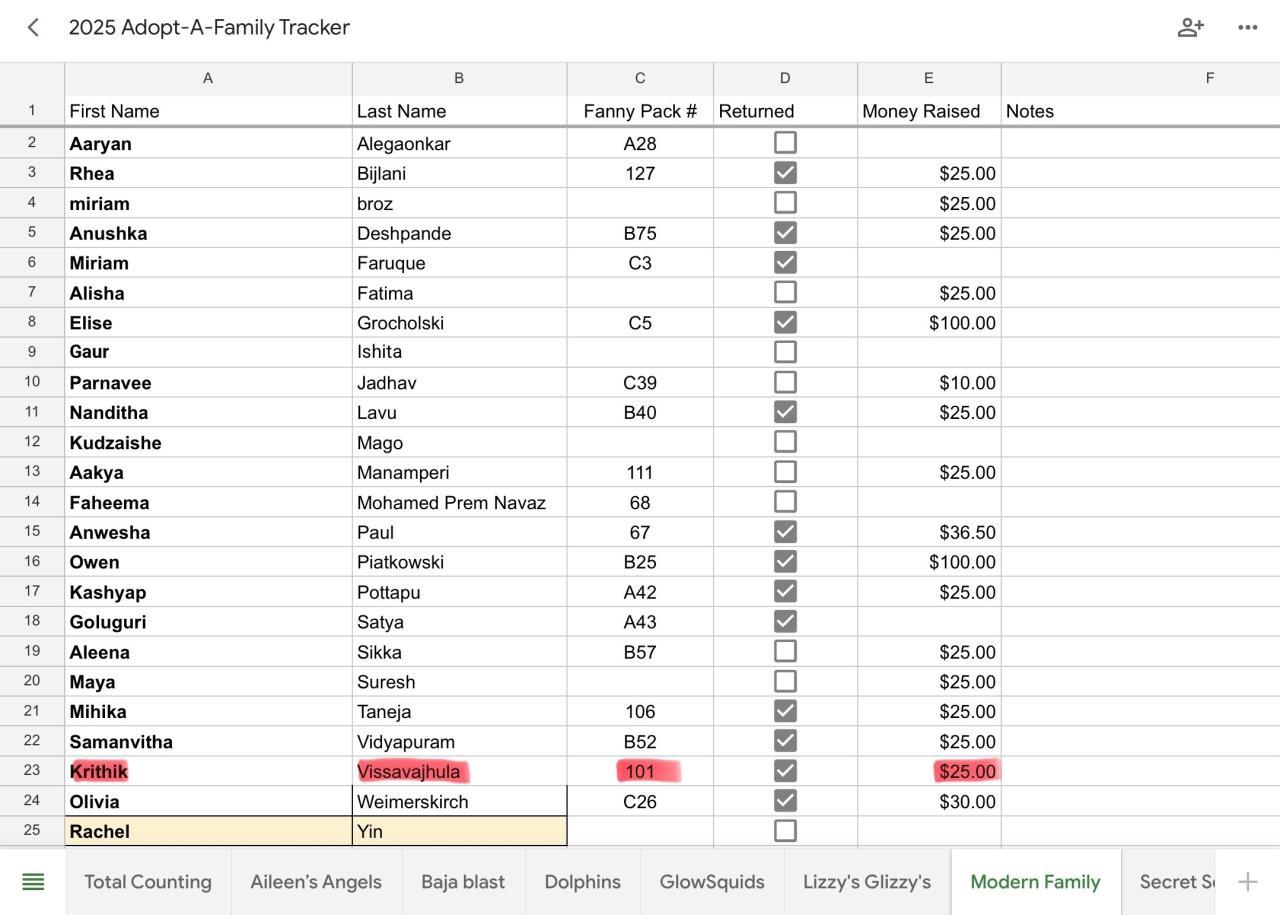Image resolution: width=1280 pixels, height=915 pixels.
Task: Add a new sheet with plus icon
Action: pyautogui.click(x=1247, y=881)
